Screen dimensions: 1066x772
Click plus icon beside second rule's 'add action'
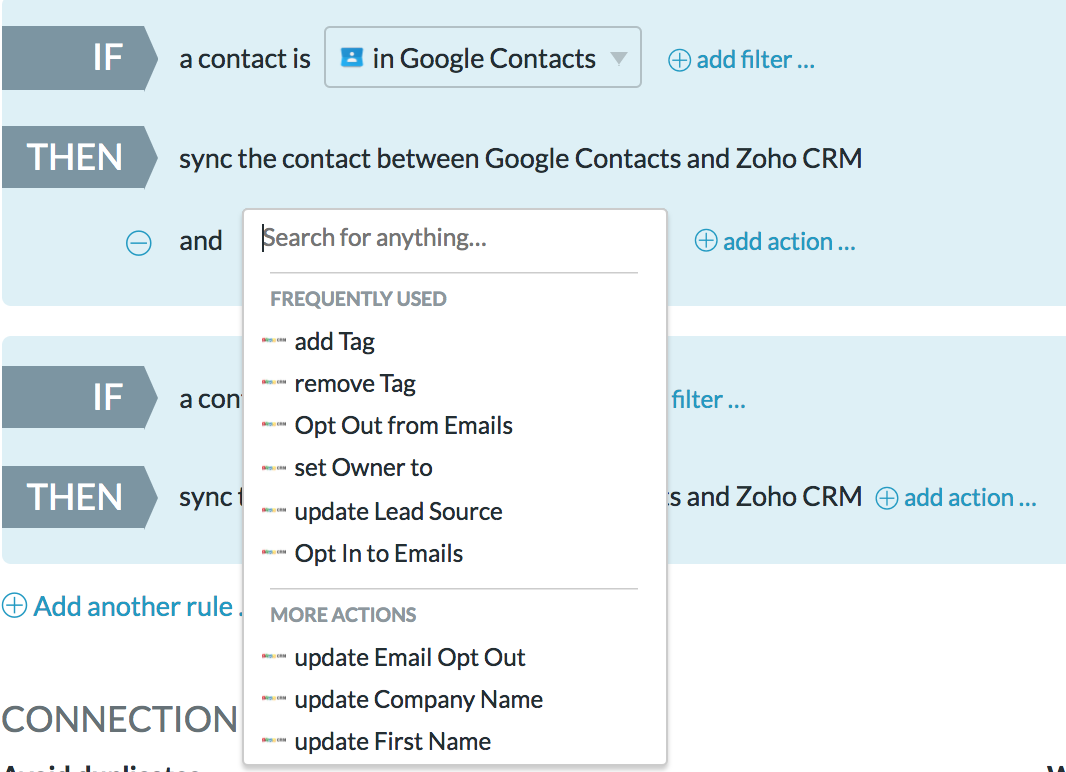pyautogui.click(x=887, y=498)
